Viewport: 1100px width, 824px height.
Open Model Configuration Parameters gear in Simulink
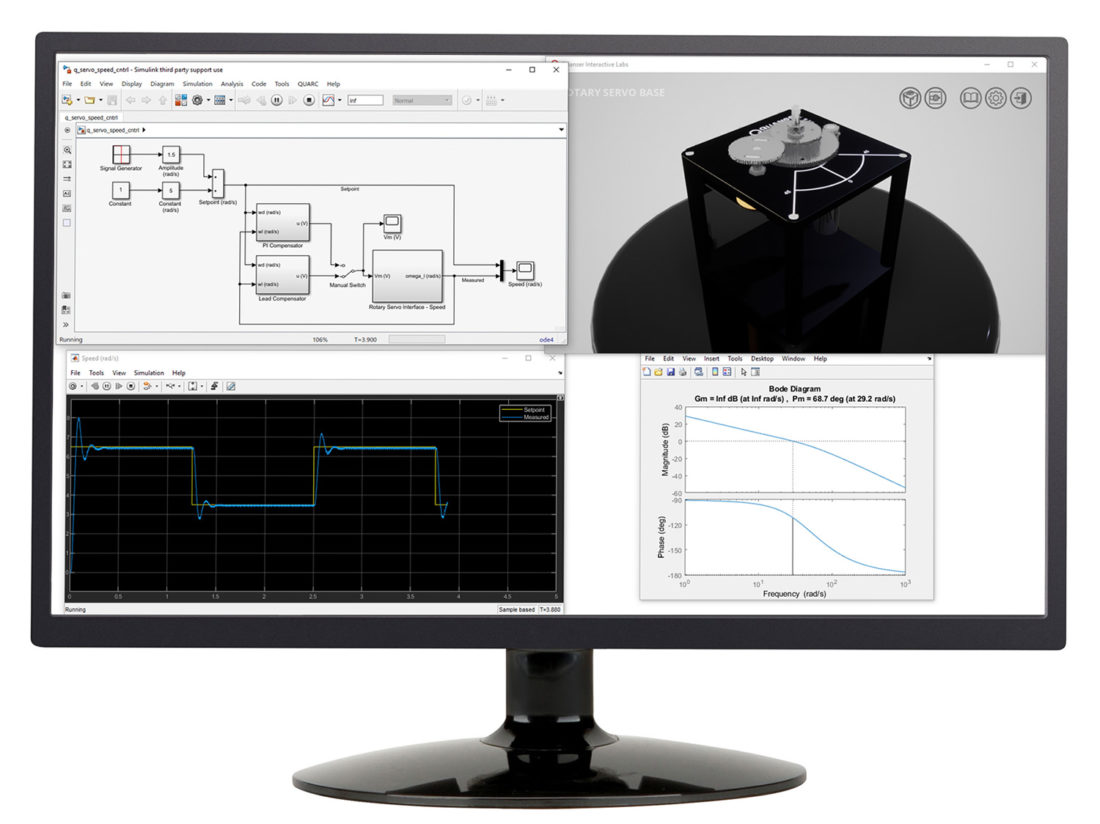click(x=197, y=100)
